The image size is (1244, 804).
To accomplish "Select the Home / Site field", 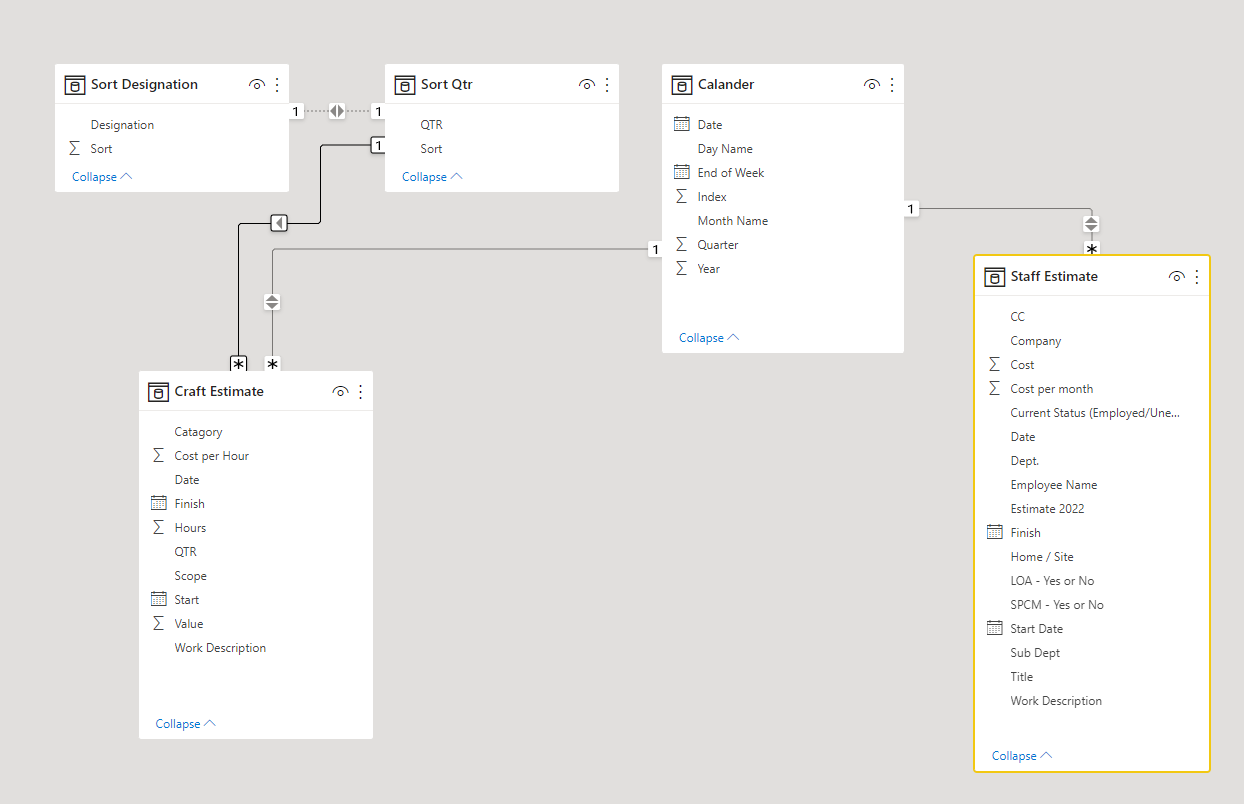I will pyautogui.click(x=1041, y=557).
